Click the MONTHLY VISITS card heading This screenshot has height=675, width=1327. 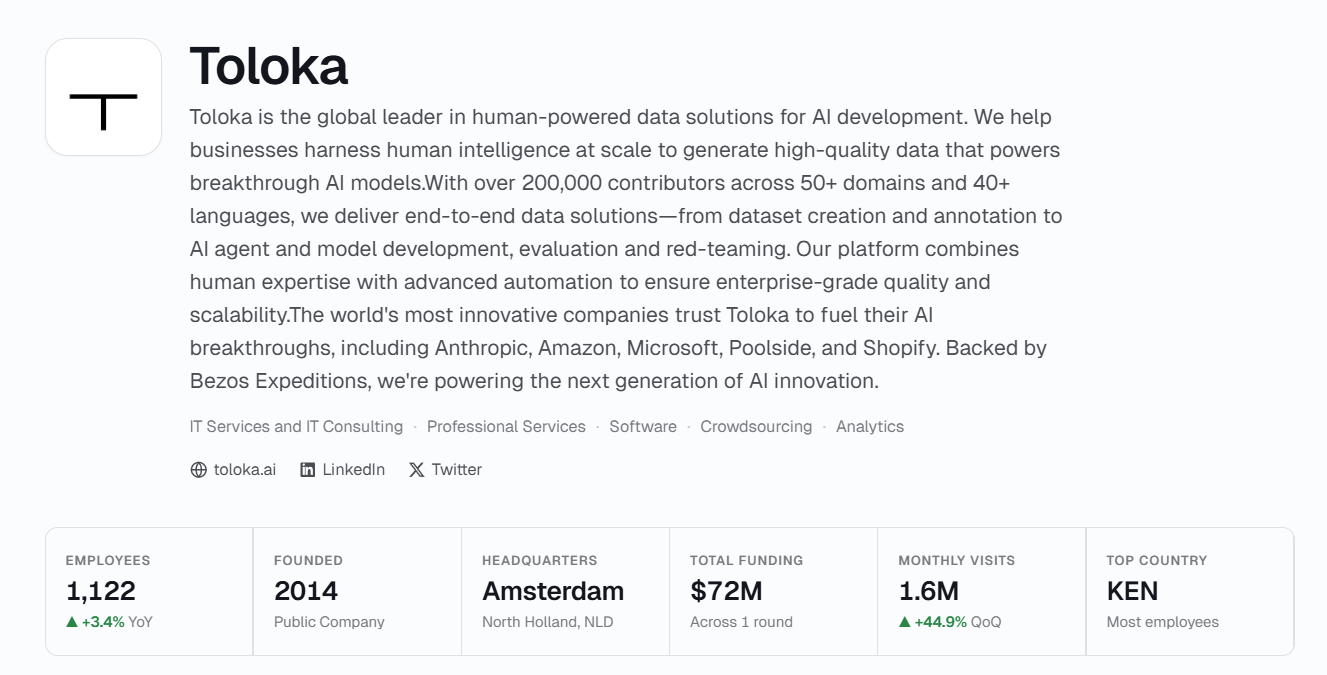coord(956,561)
